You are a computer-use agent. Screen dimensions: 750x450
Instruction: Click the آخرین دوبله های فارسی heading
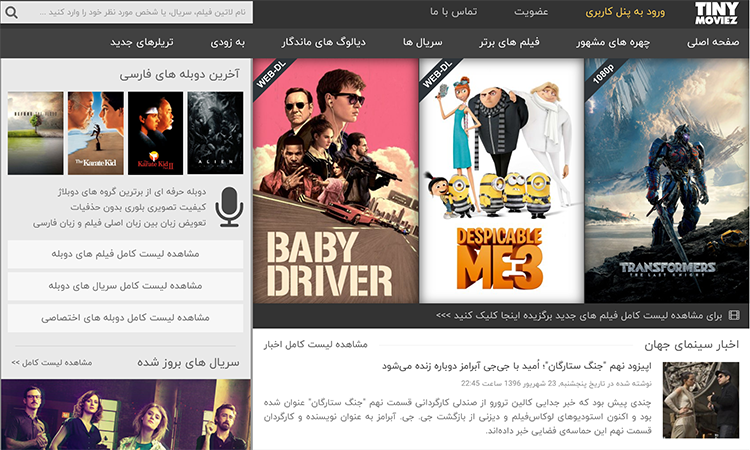click(x=179, y=74)
